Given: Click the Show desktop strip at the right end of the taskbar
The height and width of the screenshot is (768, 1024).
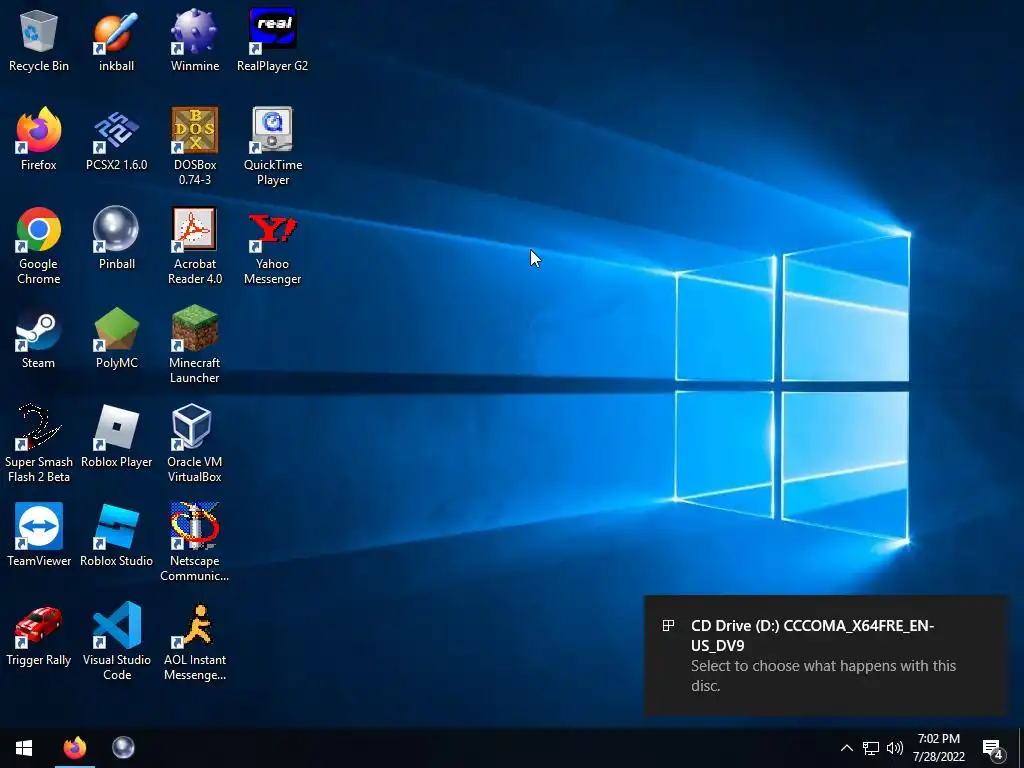Looking at the screenshot, I should pos(1021,748).
